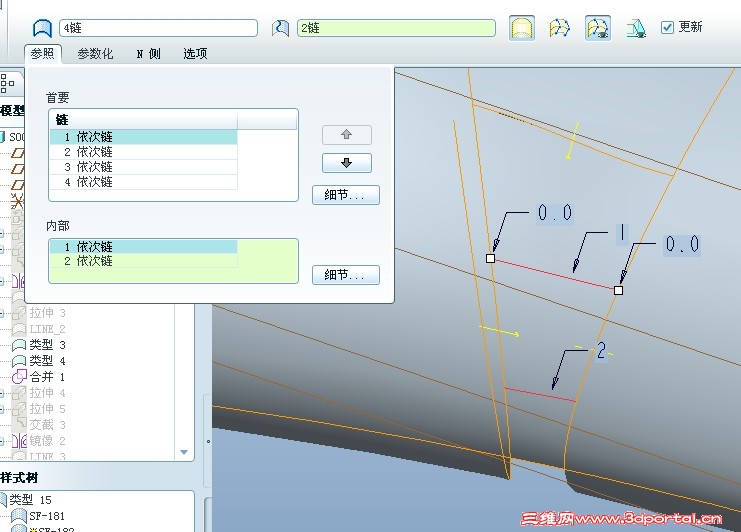The width and height of the screenshot is (741, 532).
Task: Move chain down with the down arrow
Action: 346,163
